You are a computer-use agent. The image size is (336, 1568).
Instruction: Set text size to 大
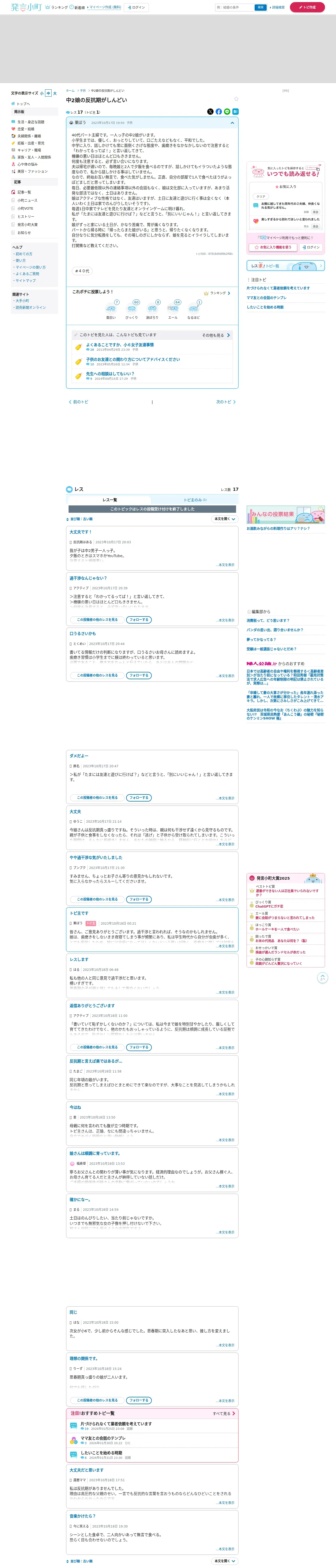pyautogui.click(x=55, y=94)
